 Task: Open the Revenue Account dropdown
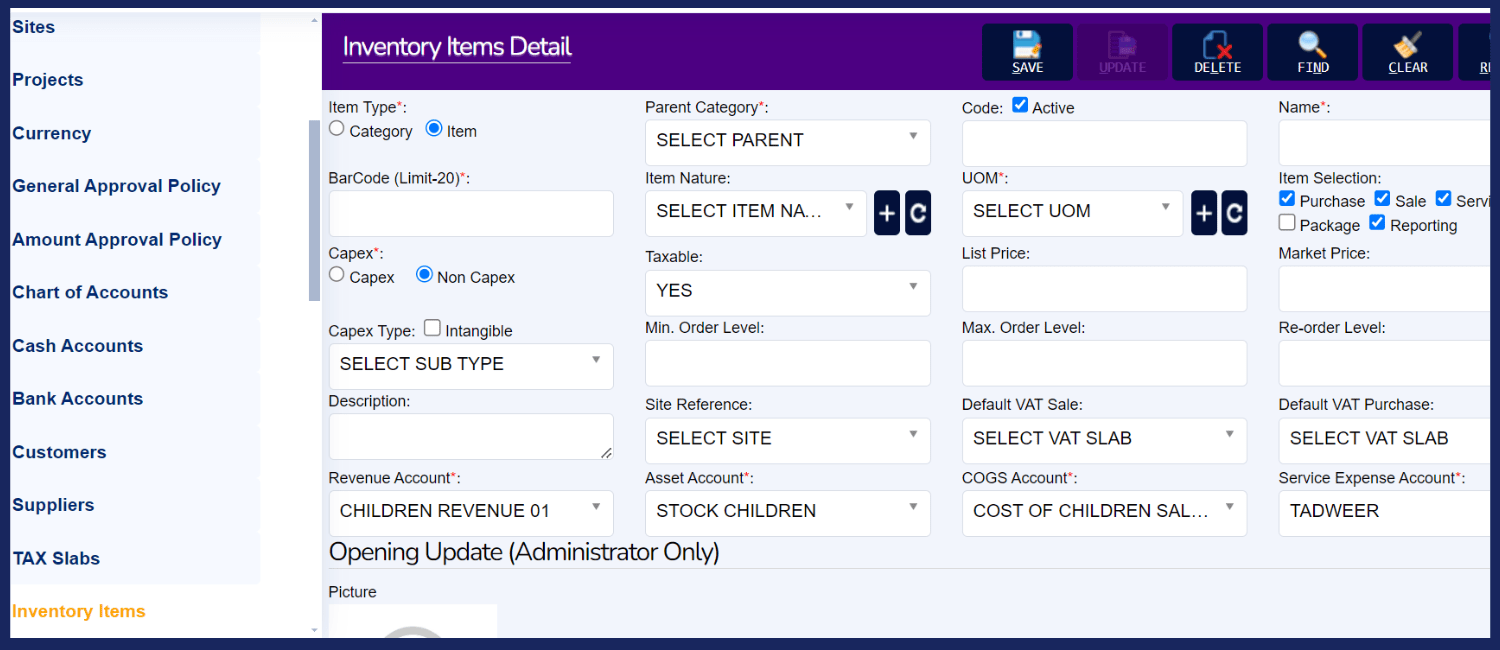(x=471, y=512)
